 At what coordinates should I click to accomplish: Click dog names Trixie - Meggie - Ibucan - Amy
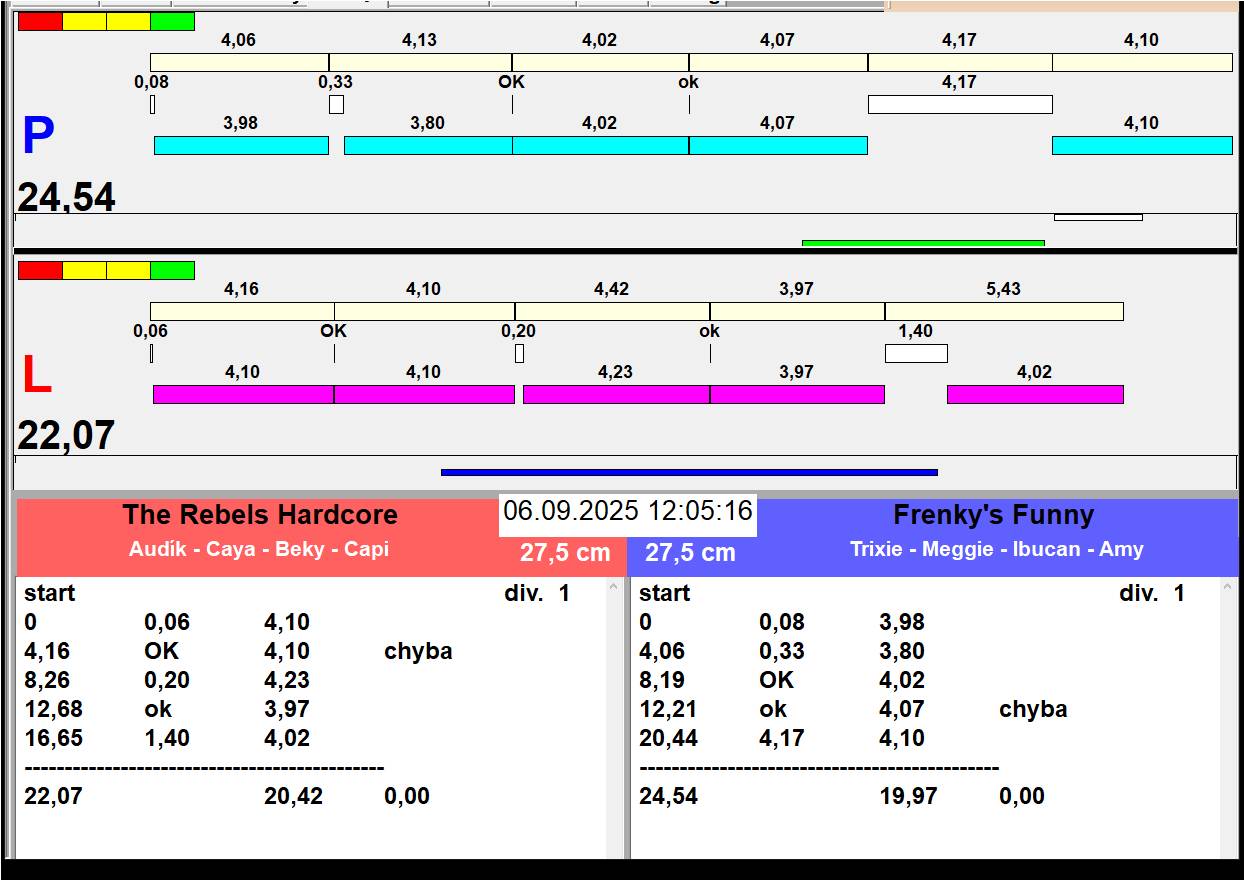[x=997, y=549]
